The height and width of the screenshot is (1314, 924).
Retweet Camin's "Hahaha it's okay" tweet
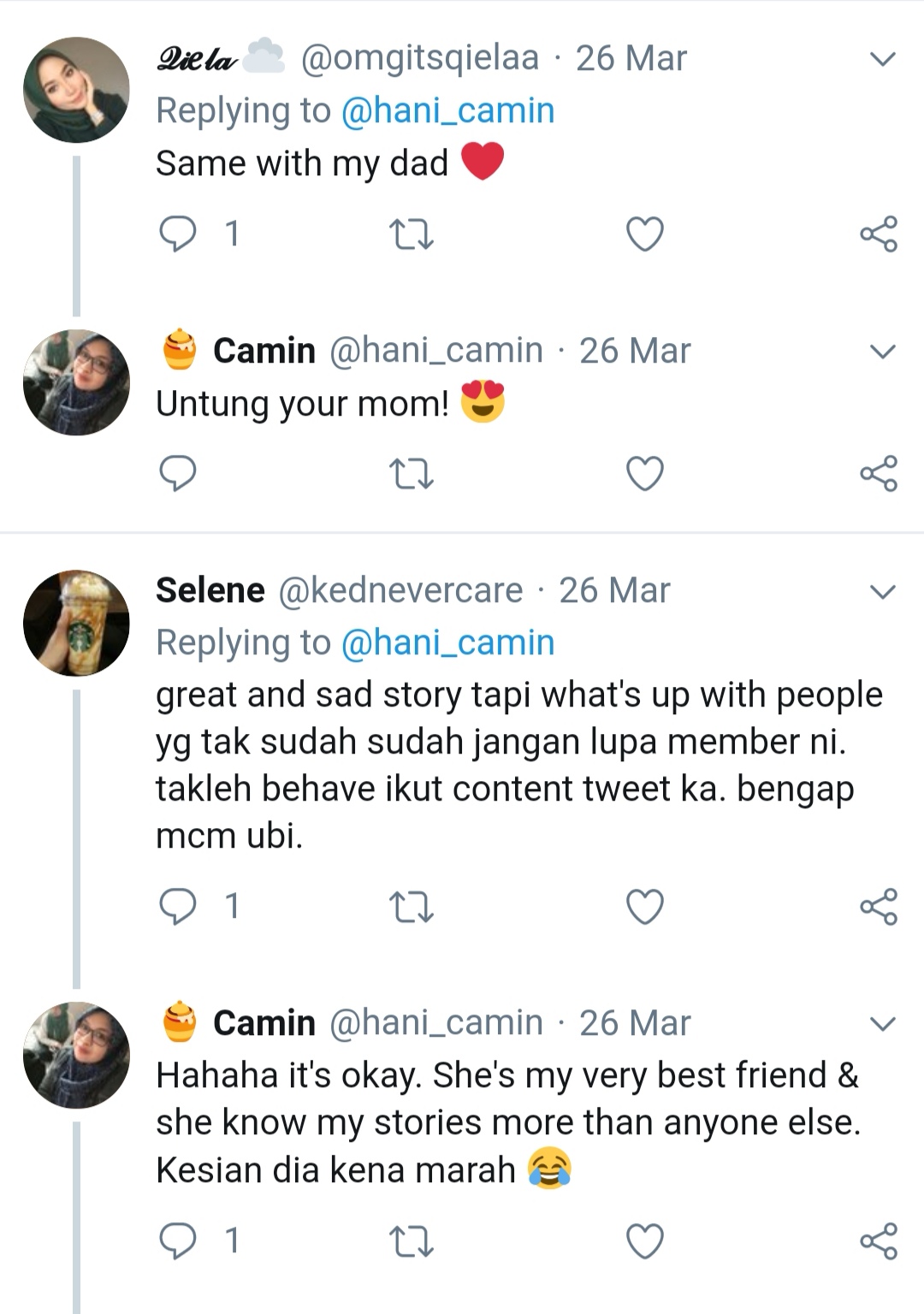411,1241
